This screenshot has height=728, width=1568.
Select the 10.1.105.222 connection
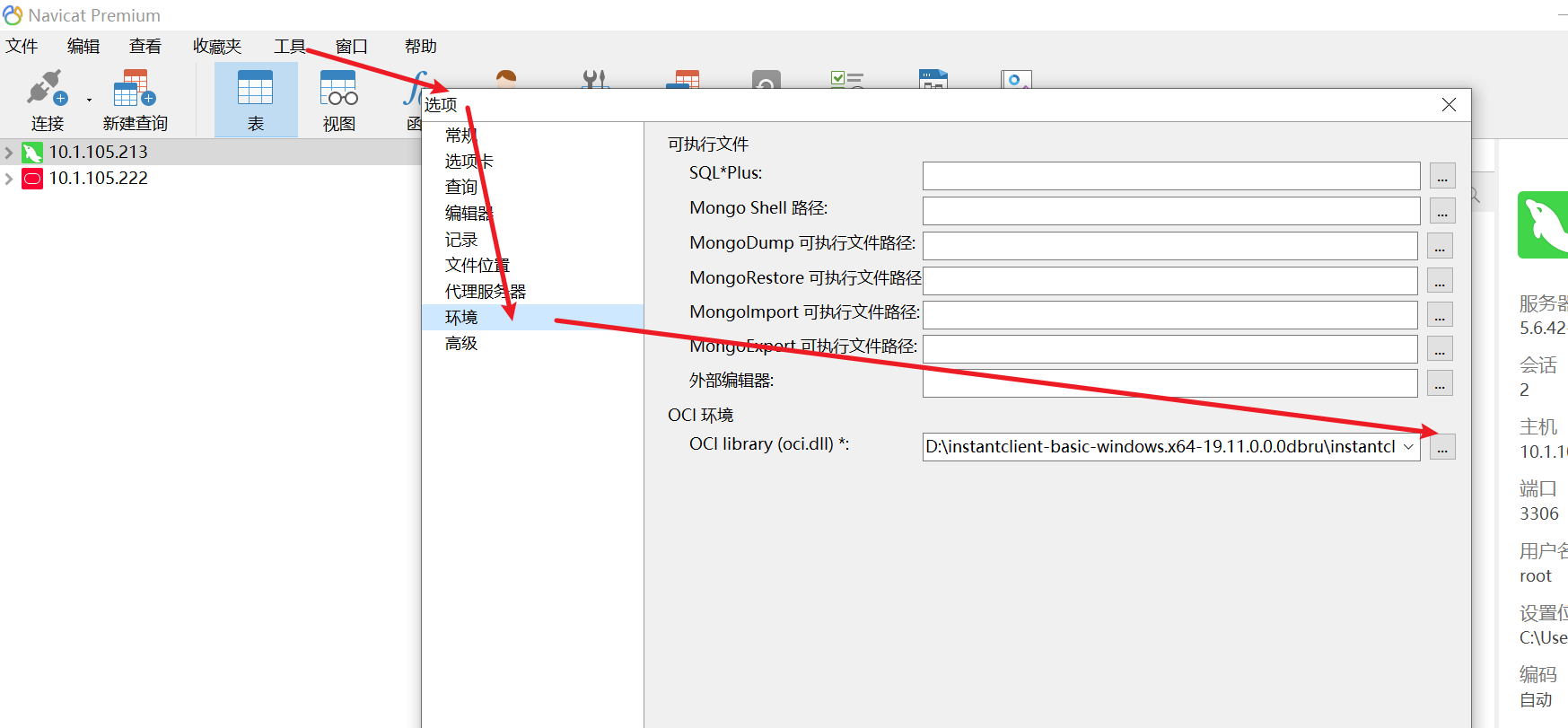[98, 179]
